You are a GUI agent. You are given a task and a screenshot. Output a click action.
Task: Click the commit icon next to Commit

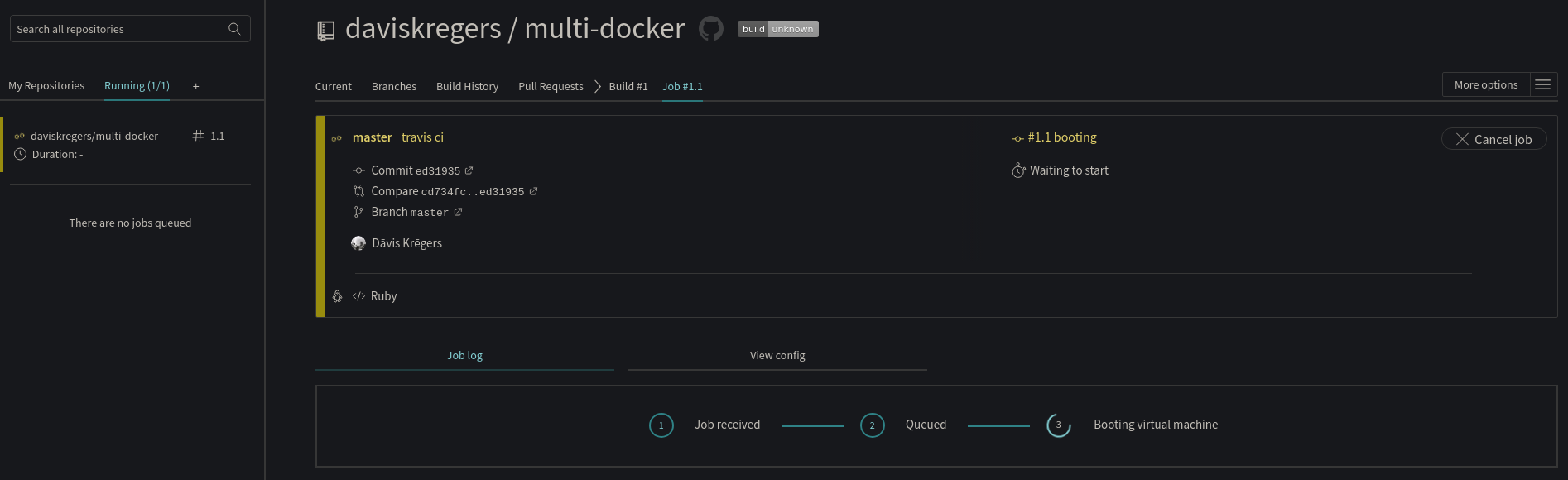click(358, 170)
